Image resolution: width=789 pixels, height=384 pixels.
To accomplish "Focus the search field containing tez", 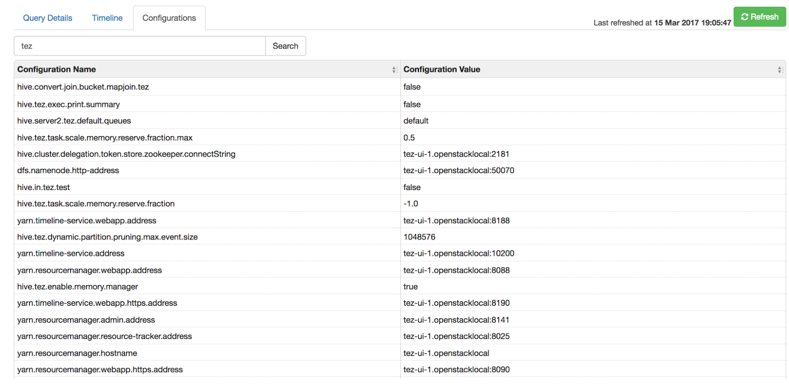I will pyautogui.click(x=139, y=46).
